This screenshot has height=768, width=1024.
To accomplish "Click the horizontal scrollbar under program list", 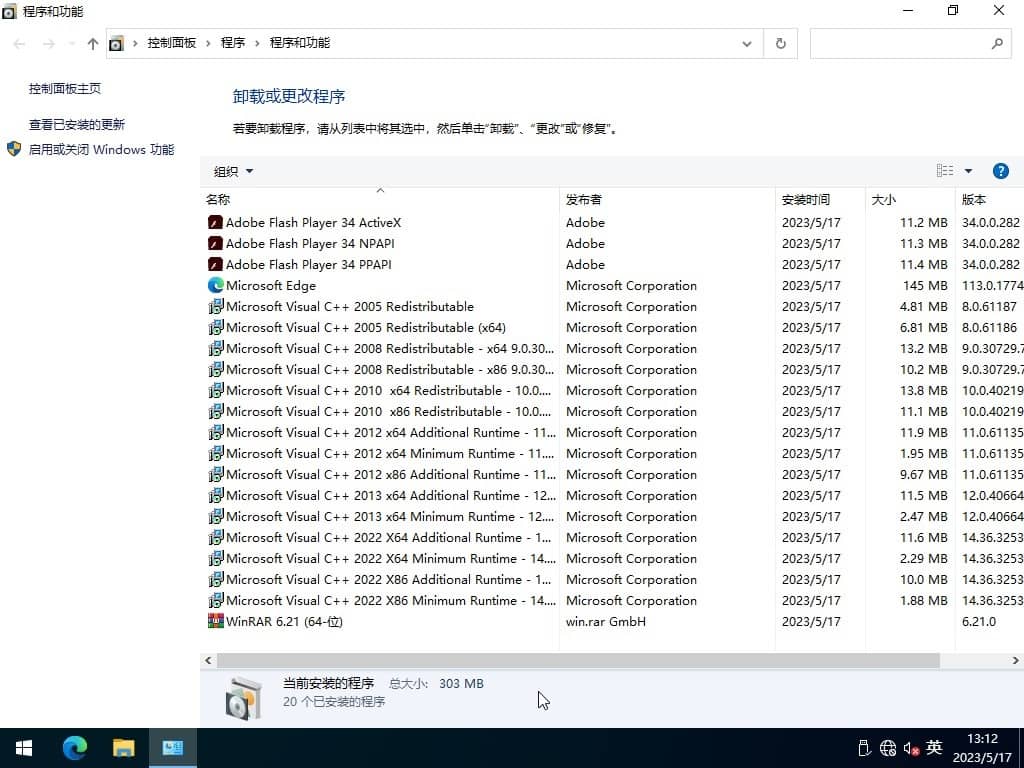I will tap(578, 661).
